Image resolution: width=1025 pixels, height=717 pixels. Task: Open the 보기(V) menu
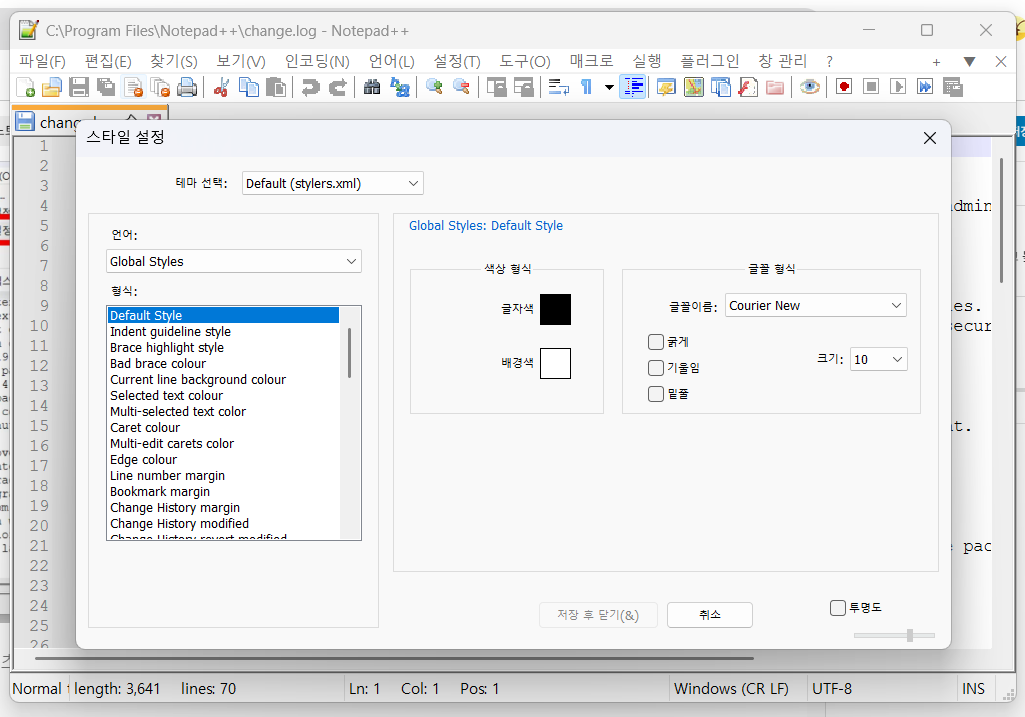[241, 61]
